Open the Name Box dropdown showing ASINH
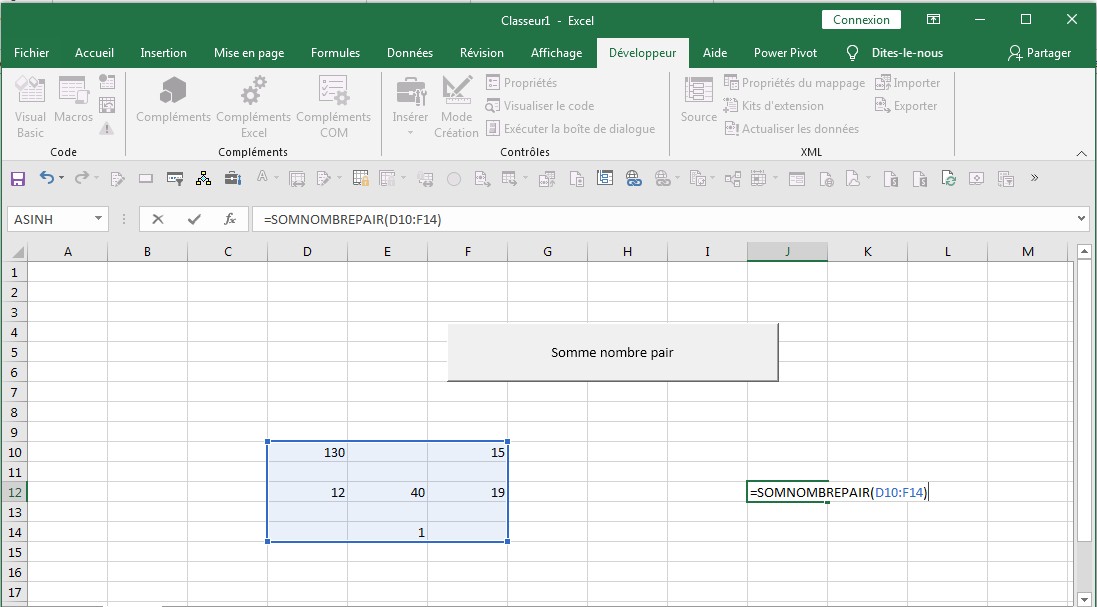The width and height of the screenshot is (1097, 607). pos(97,218)
